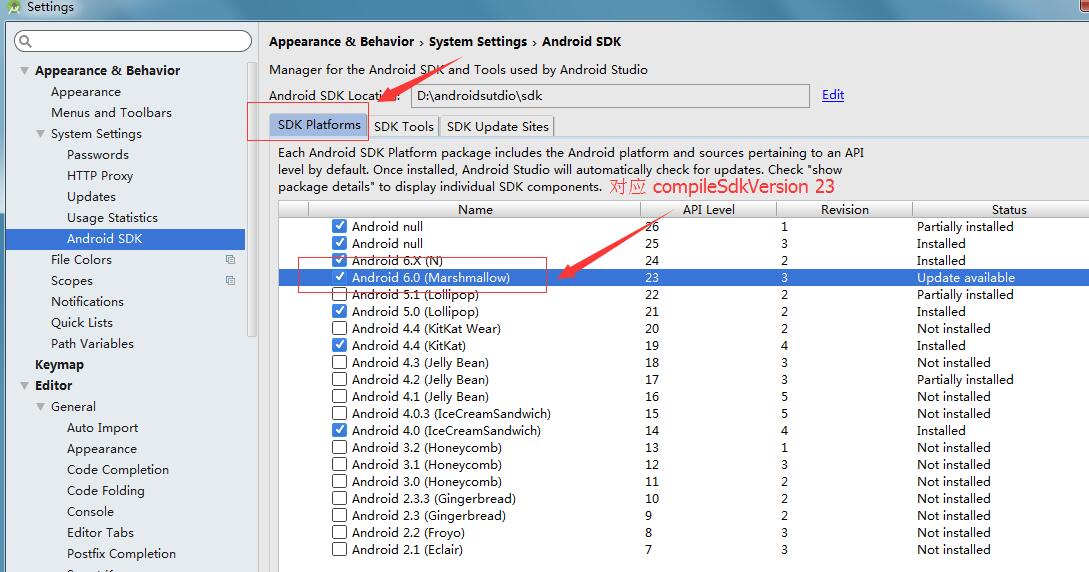The height and width of the screenshot is (572, 1089).
Task: Click the Edit link for SDK location
Action: (833, 95)
